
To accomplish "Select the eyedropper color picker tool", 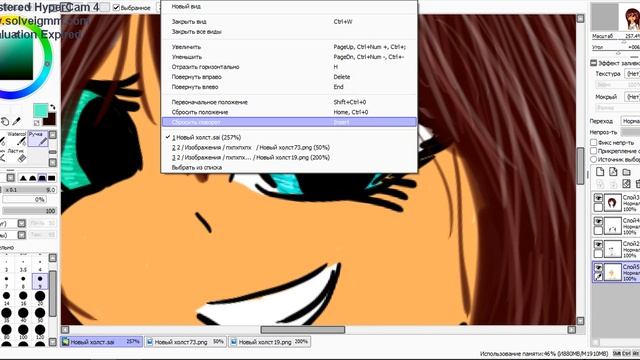I will click(16, 121).
